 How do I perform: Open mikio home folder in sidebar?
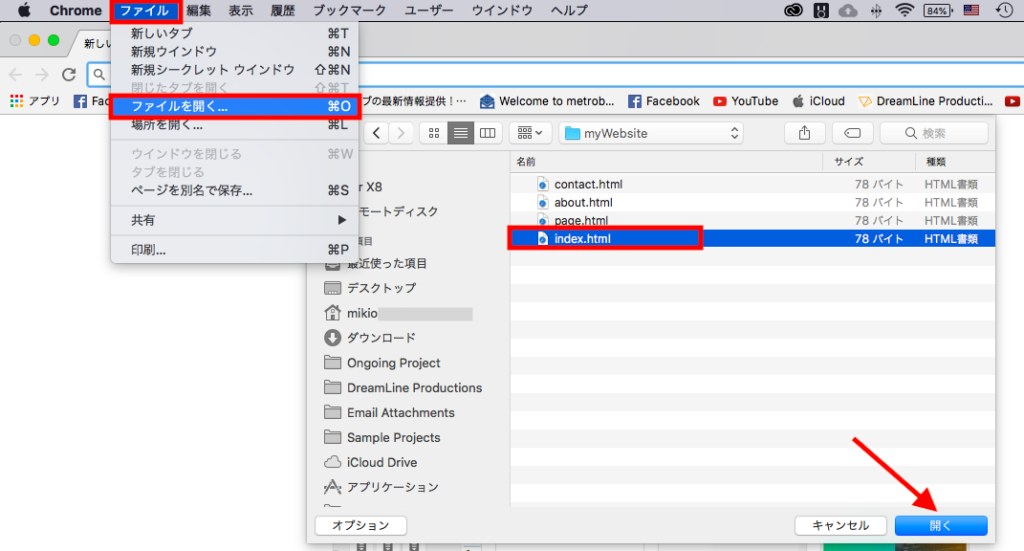pyautogui.click(x=398, y=313)
